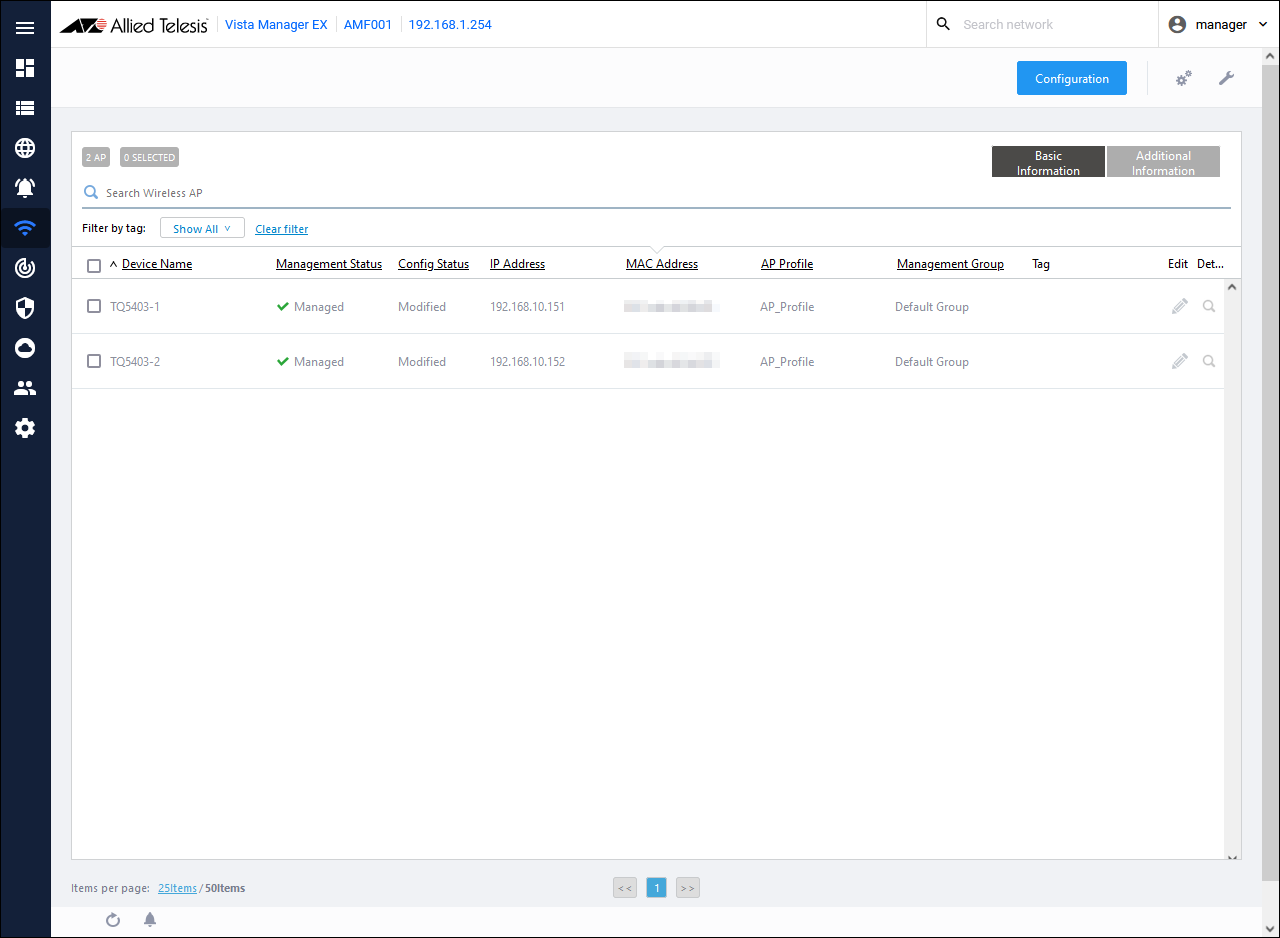
Task: Toggle the select-all header checkbox
Action: click(x=94, y=265)
